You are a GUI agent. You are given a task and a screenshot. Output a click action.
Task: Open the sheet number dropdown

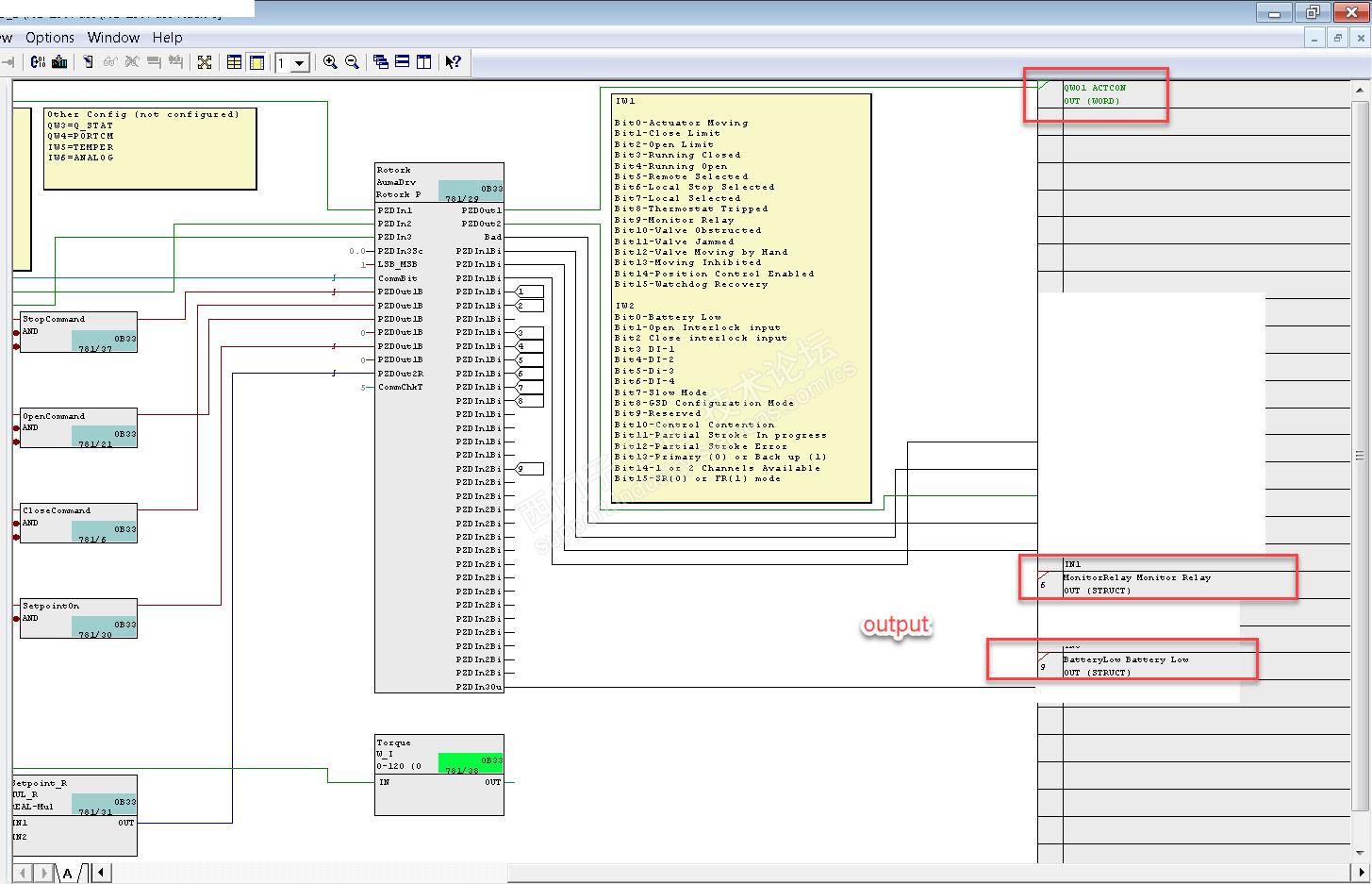point(300,63)
